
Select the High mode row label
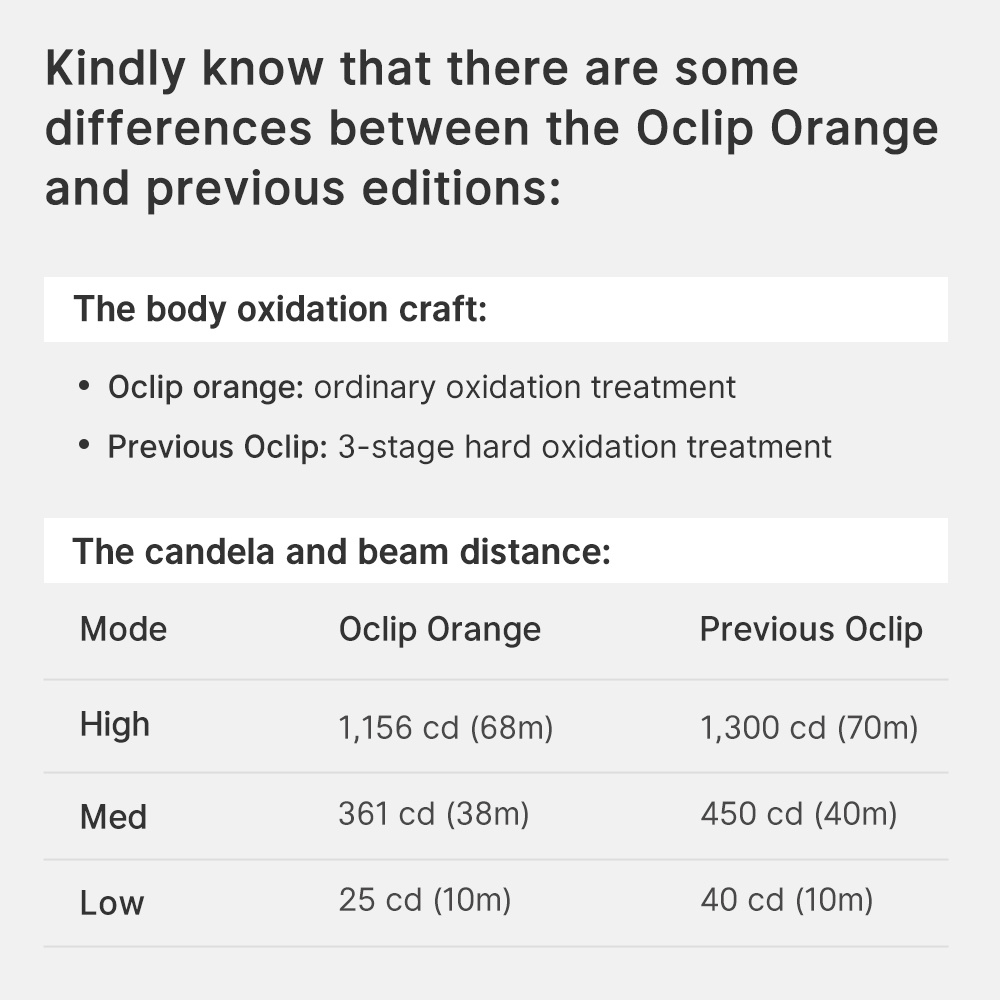tap(115, 725)
